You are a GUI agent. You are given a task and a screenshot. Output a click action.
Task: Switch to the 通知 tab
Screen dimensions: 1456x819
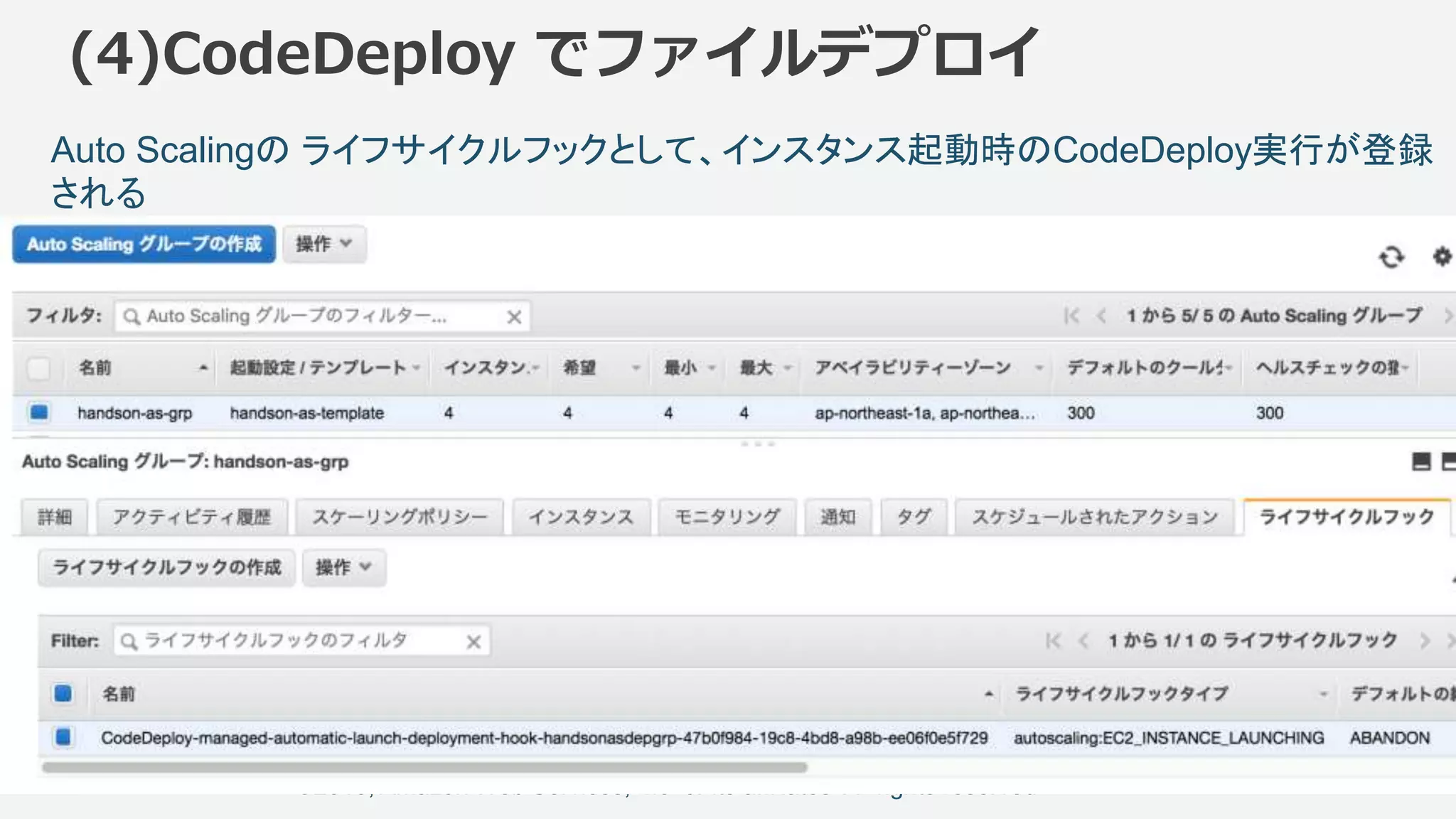(838, 517)
